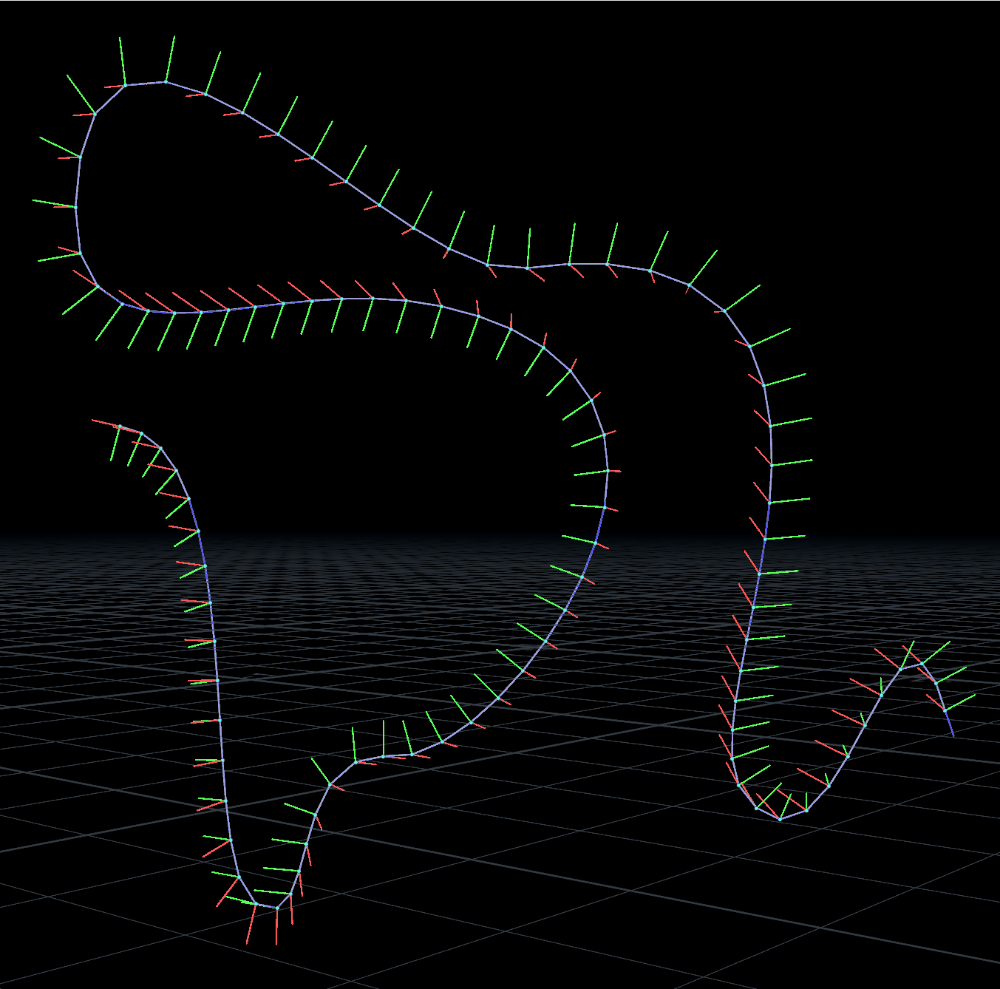
Task: Select the rightmost bend of the inner curve
Action: (606, 470)
